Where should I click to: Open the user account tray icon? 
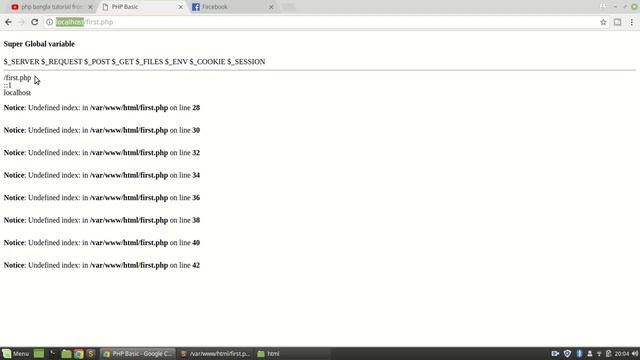click(590, 353)
